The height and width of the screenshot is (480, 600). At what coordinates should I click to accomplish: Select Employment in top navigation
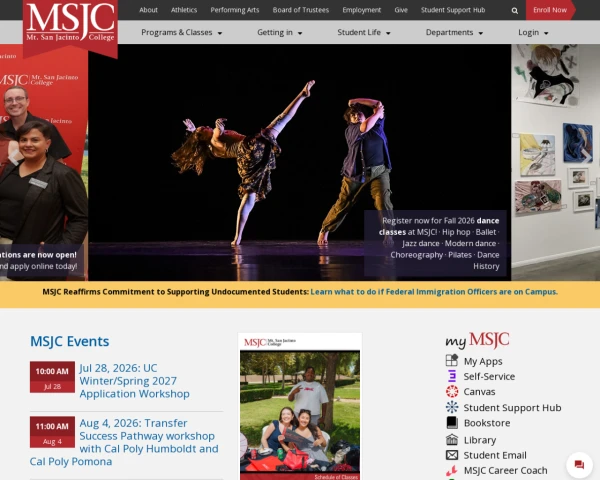click(362, 10)
